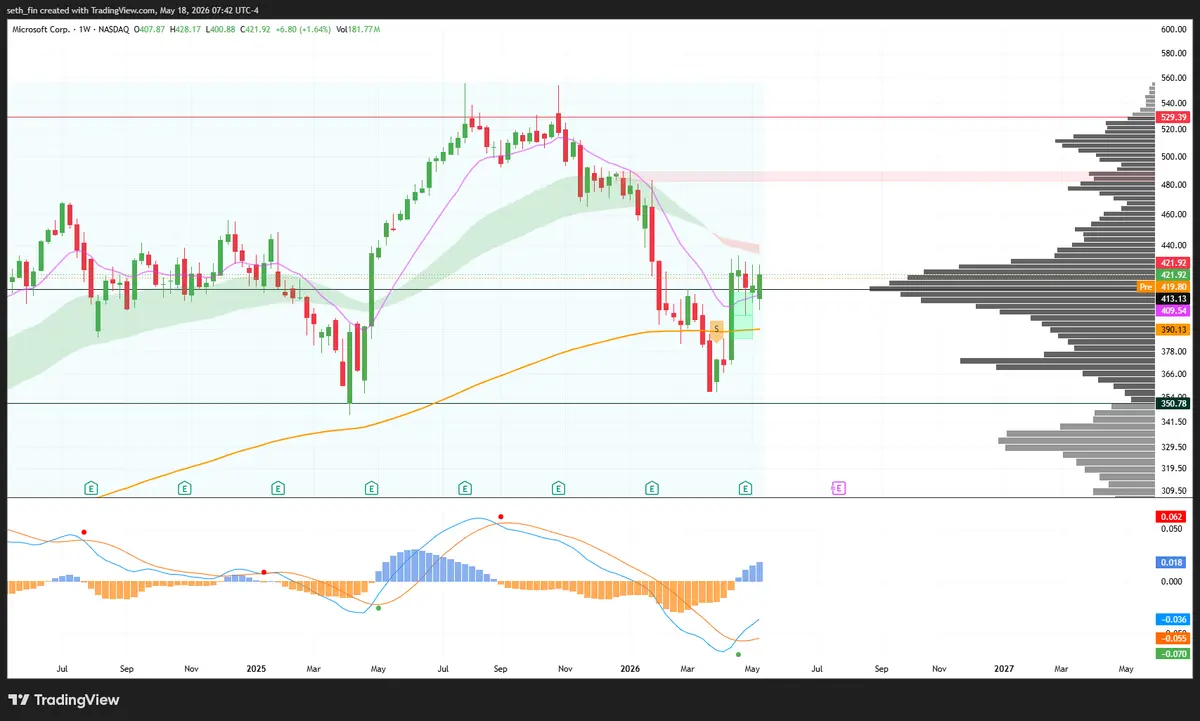Click the blue -0.036 MACD value label
This screenshot has width=1200, height=721.
click(1171, 620)
